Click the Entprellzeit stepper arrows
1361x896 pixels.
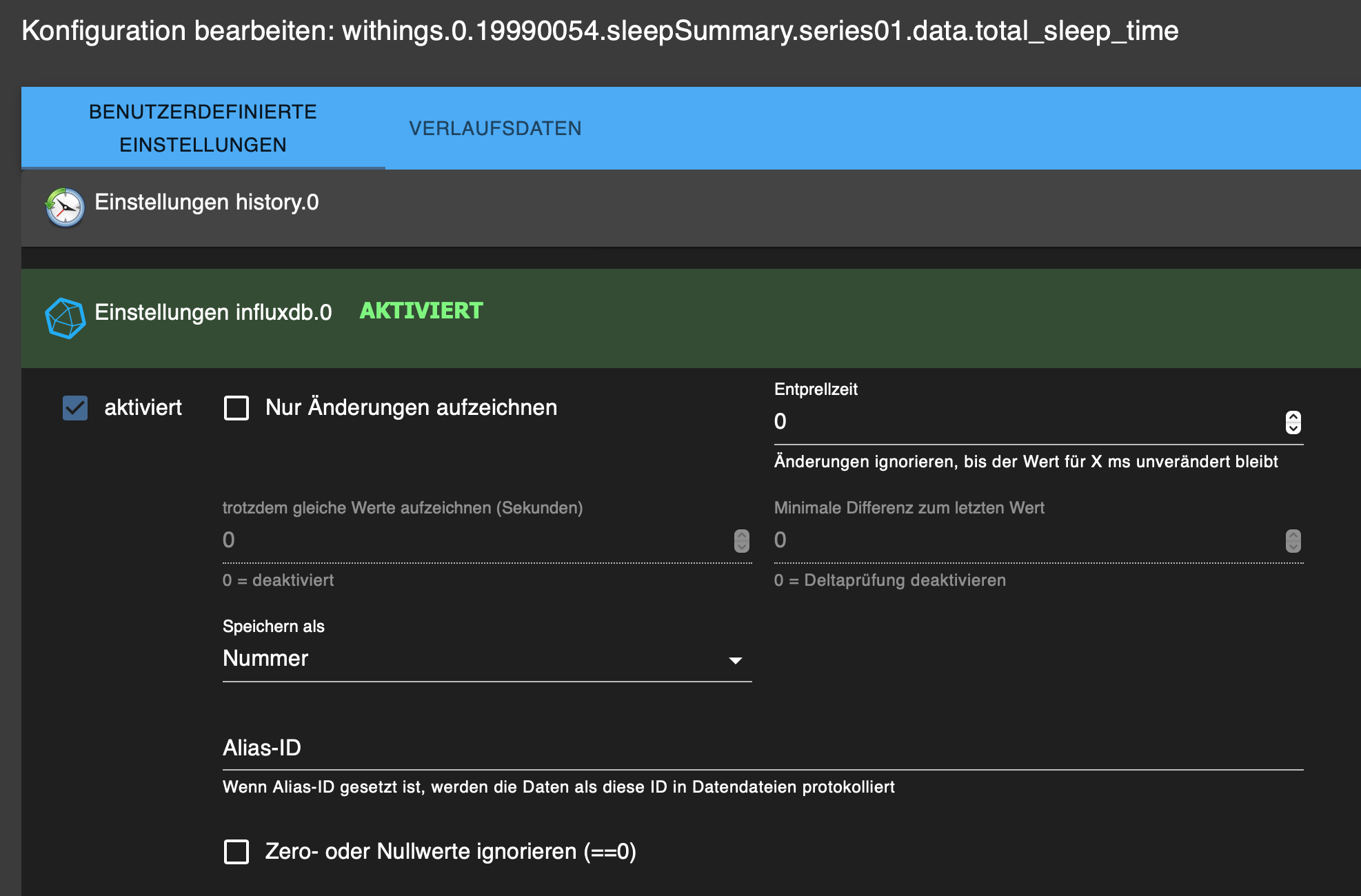click(x=1293, y=422)
